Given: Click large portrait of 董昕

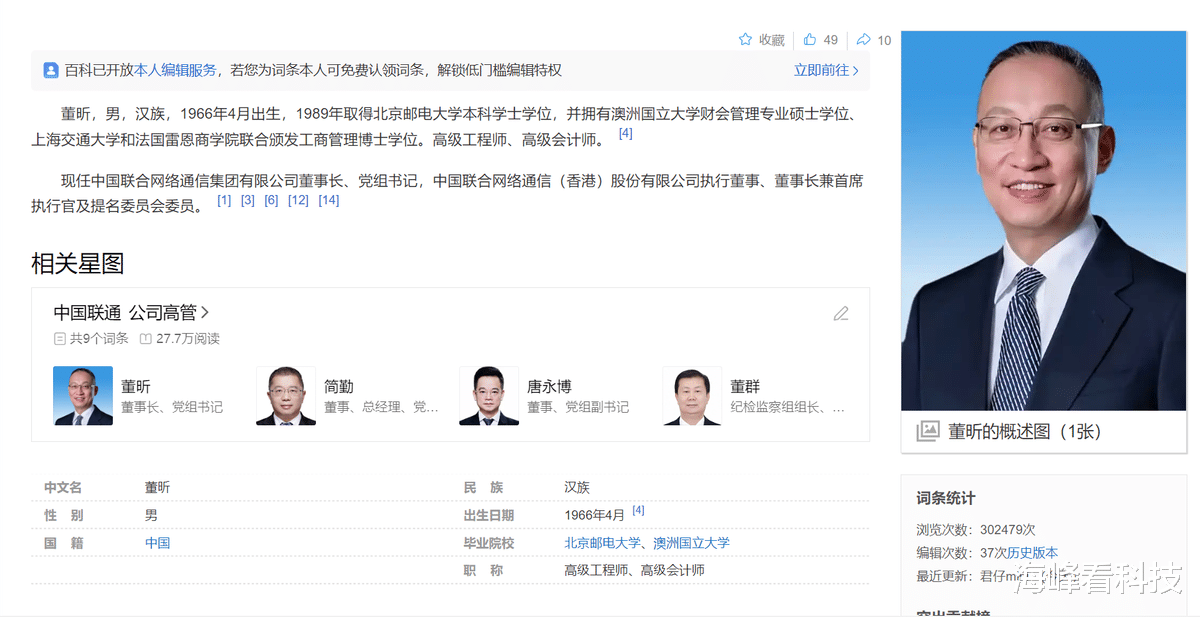Looking at the screenshot, I should pos(1043,220).
